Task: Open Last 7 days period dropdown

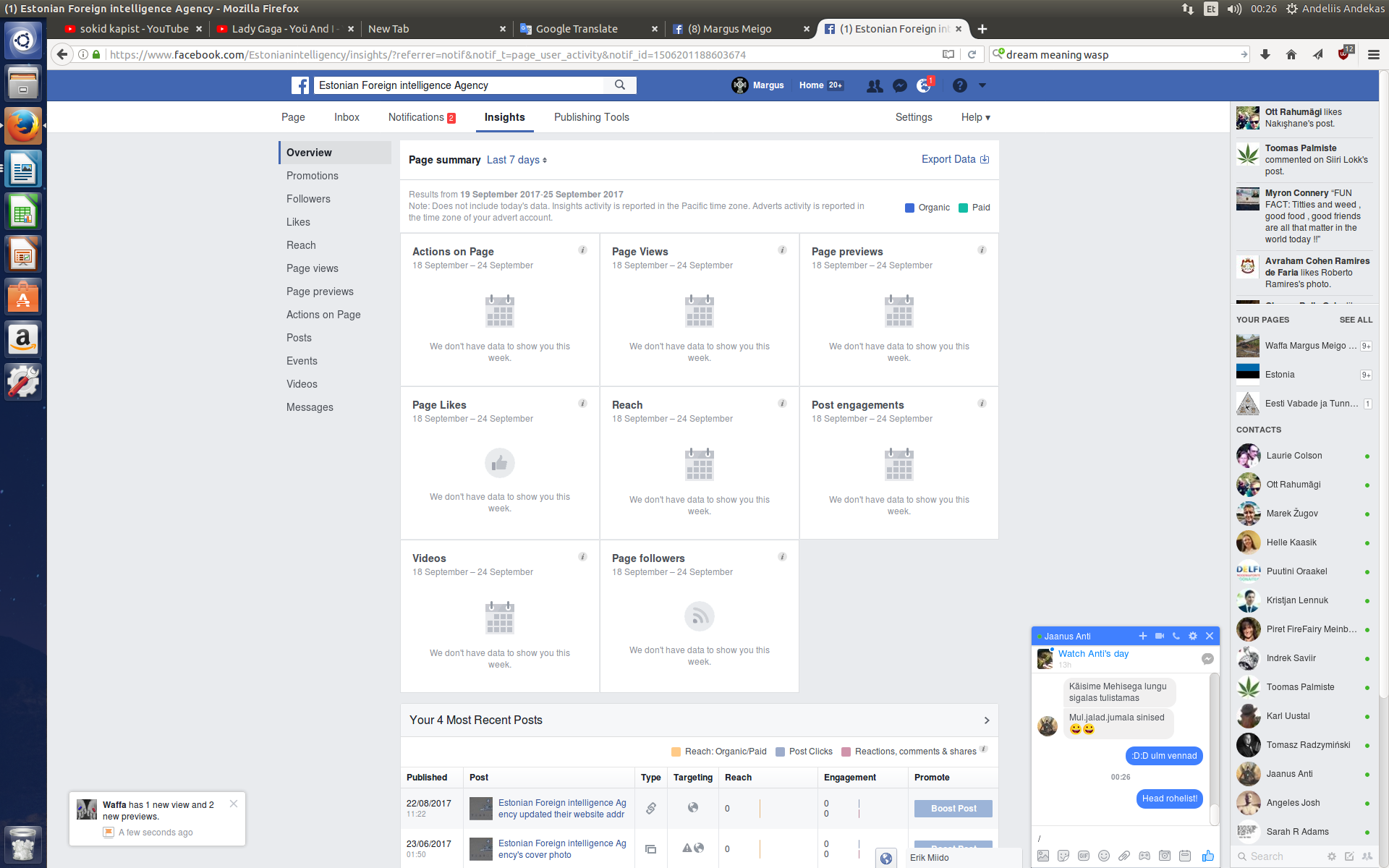Action: coord(517,160)
